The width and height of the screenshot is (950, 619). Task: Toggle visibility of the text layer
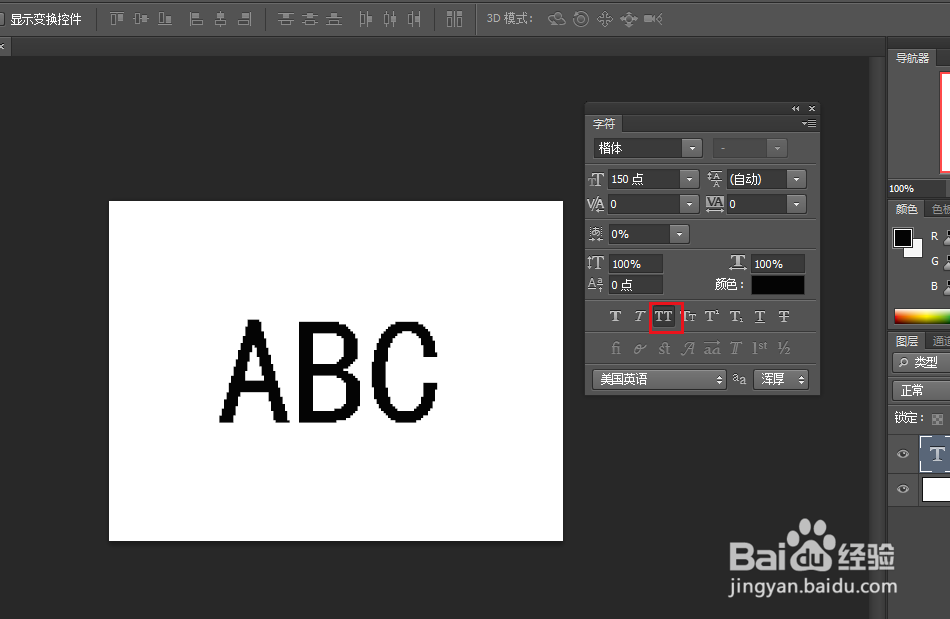coord(903,454)
